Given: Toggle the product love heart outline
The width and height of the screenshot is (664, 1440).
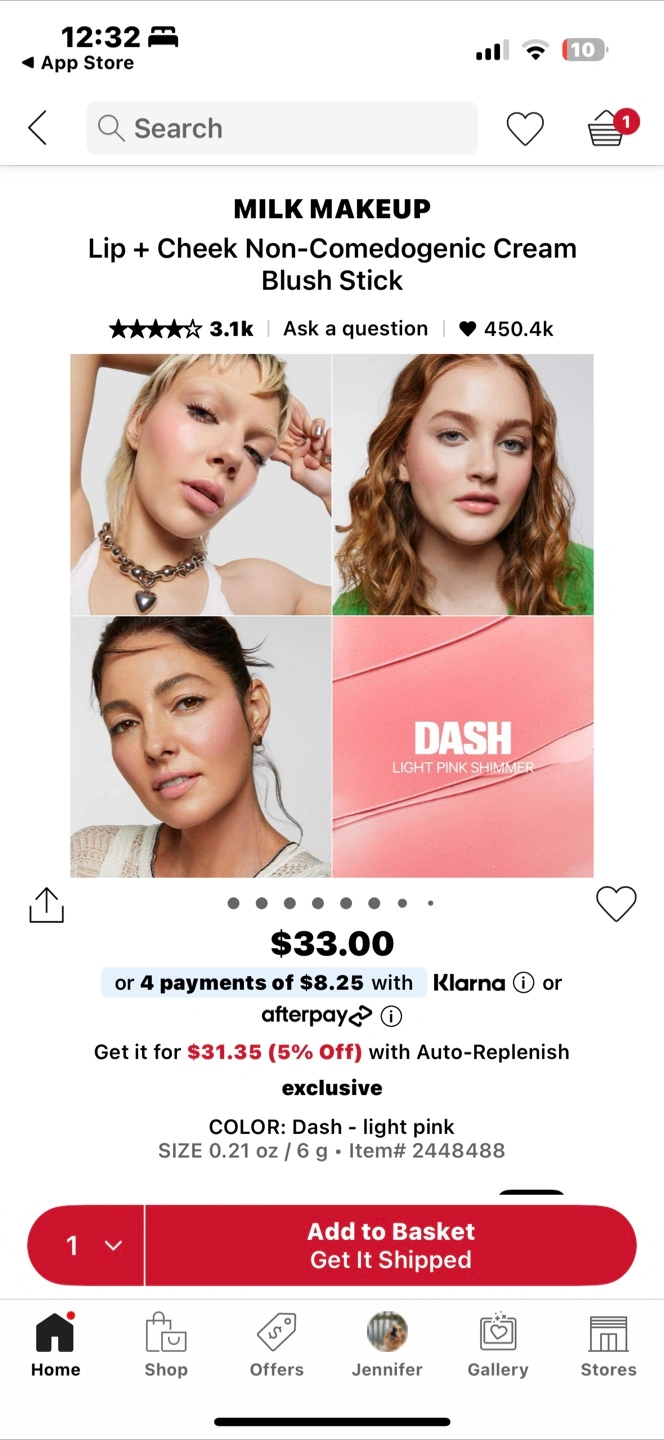Looking at the screenshot, I should [x=616, y=904].
